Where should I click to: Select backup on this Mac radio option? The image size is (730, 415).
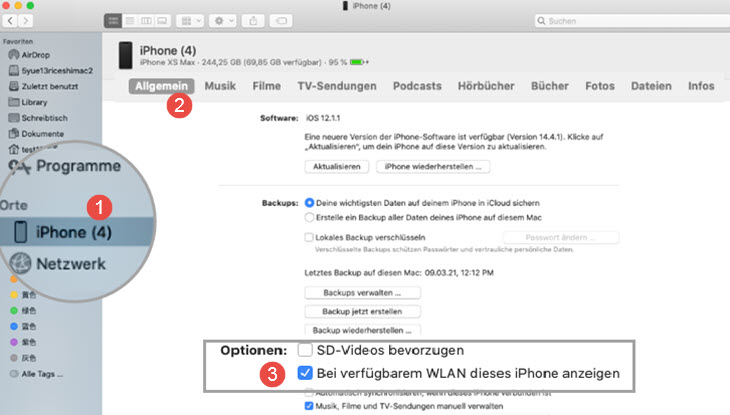tap(309, 218)
